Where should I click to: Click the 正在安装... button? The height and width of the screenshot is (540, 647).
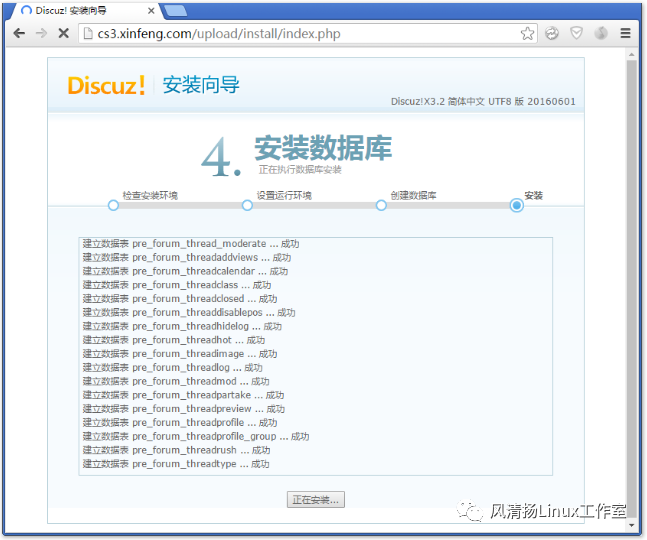coord(316,500)
